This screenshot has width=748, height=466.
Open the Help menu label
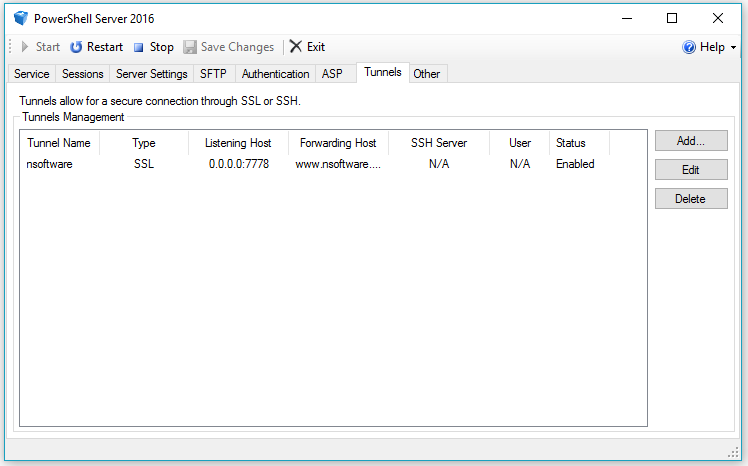click(x=712, y=47)
